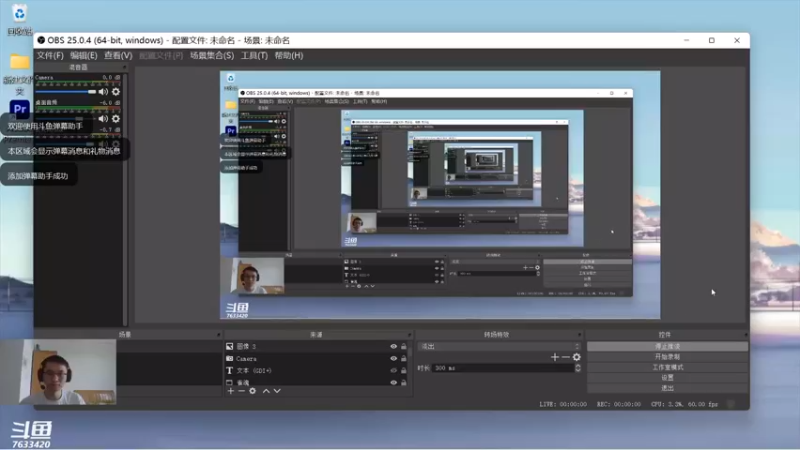The height and width of the screenshot is (450, 800).
Task: Click the 图像 3 image source icon
Action: coord(230,346)
